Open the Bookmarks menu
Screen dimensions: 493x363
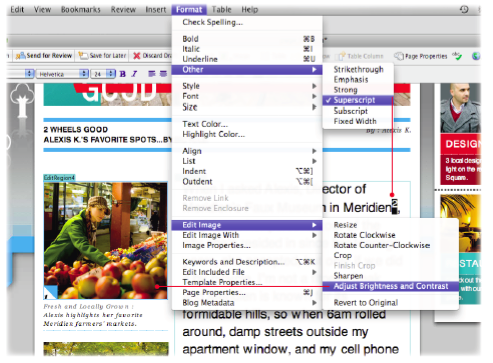point(80,10)
